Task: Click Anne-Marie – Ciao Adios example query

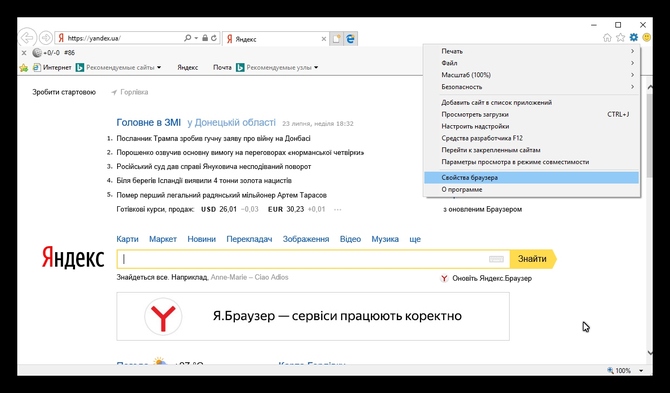Action: pyautogui.click(x=250, y=278)
